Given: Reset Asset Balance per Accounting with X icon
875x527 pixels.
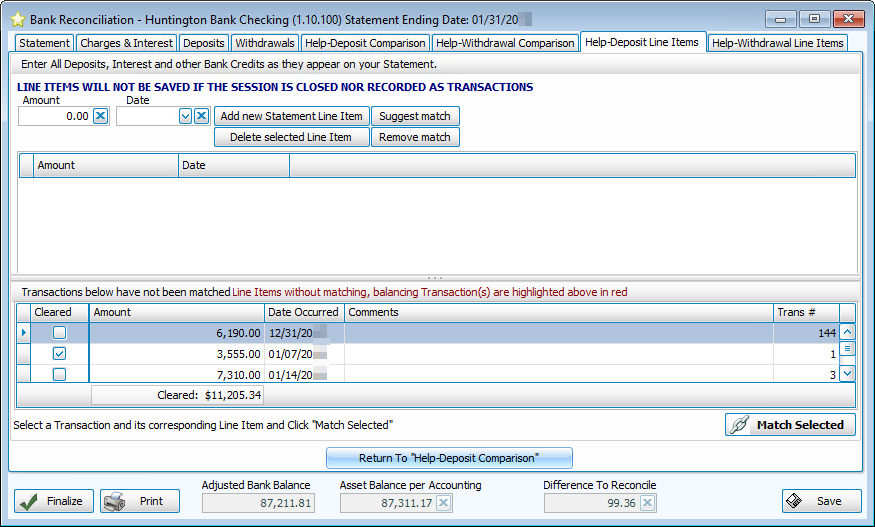Looking at the screenshot, I should pyautogui.click(x=444, y=503).
